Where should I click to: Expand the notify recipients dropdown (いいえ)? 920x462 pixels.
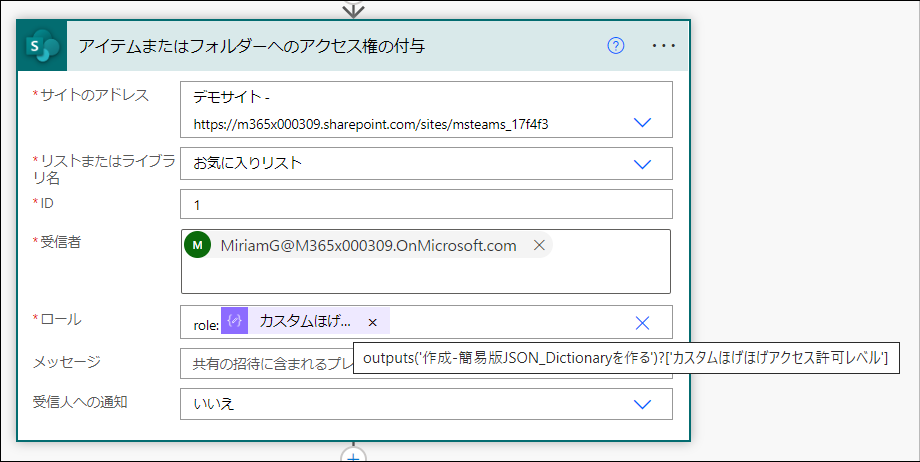pyautogui.click(x=642, y=404)
